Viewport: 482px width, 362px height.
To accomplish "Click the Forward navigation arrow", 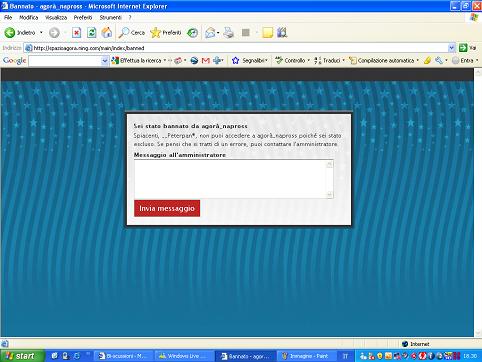I will click(x=54, y=33).
